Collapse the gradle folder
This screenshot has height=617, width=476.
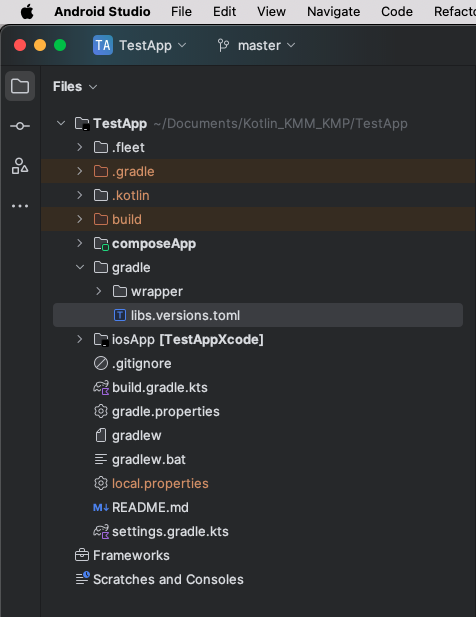pyautogui.click(x=80, y=267)
